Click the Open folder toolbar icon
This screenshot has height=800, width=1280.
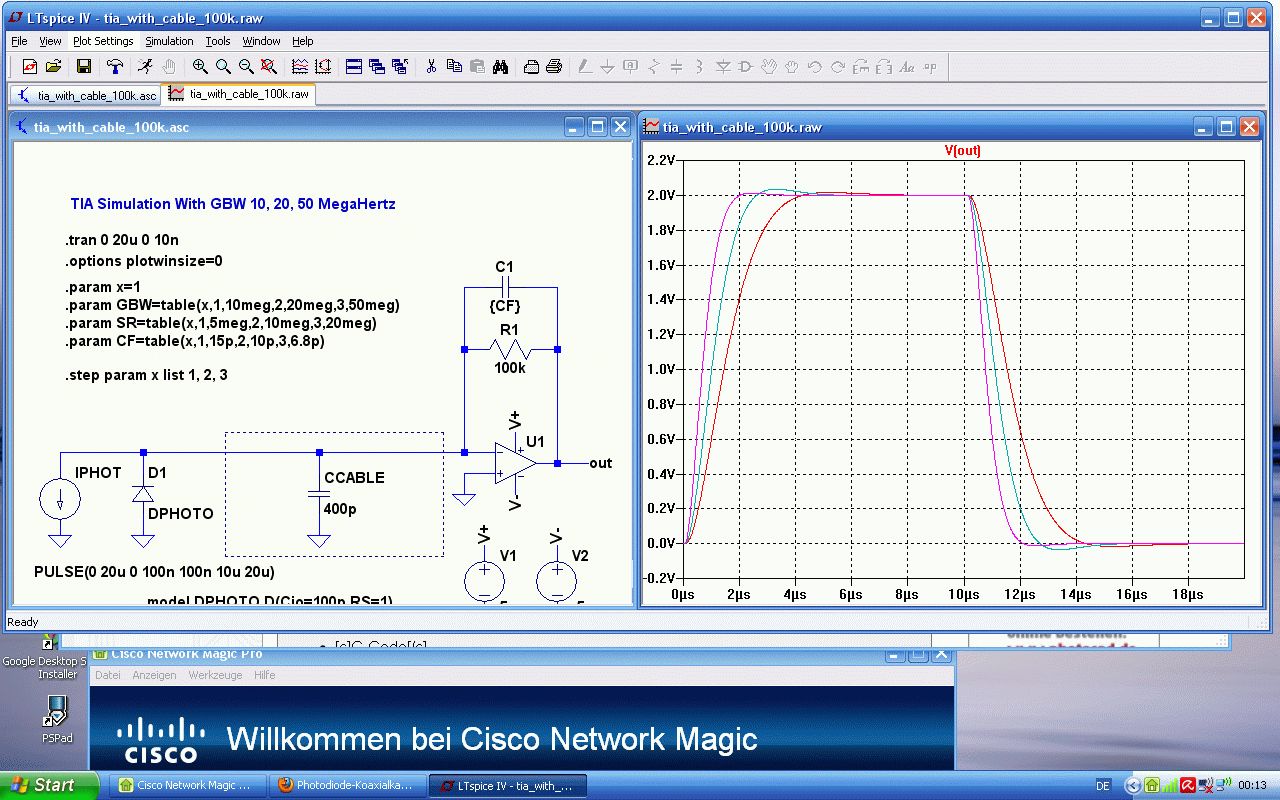click(53, 67)
